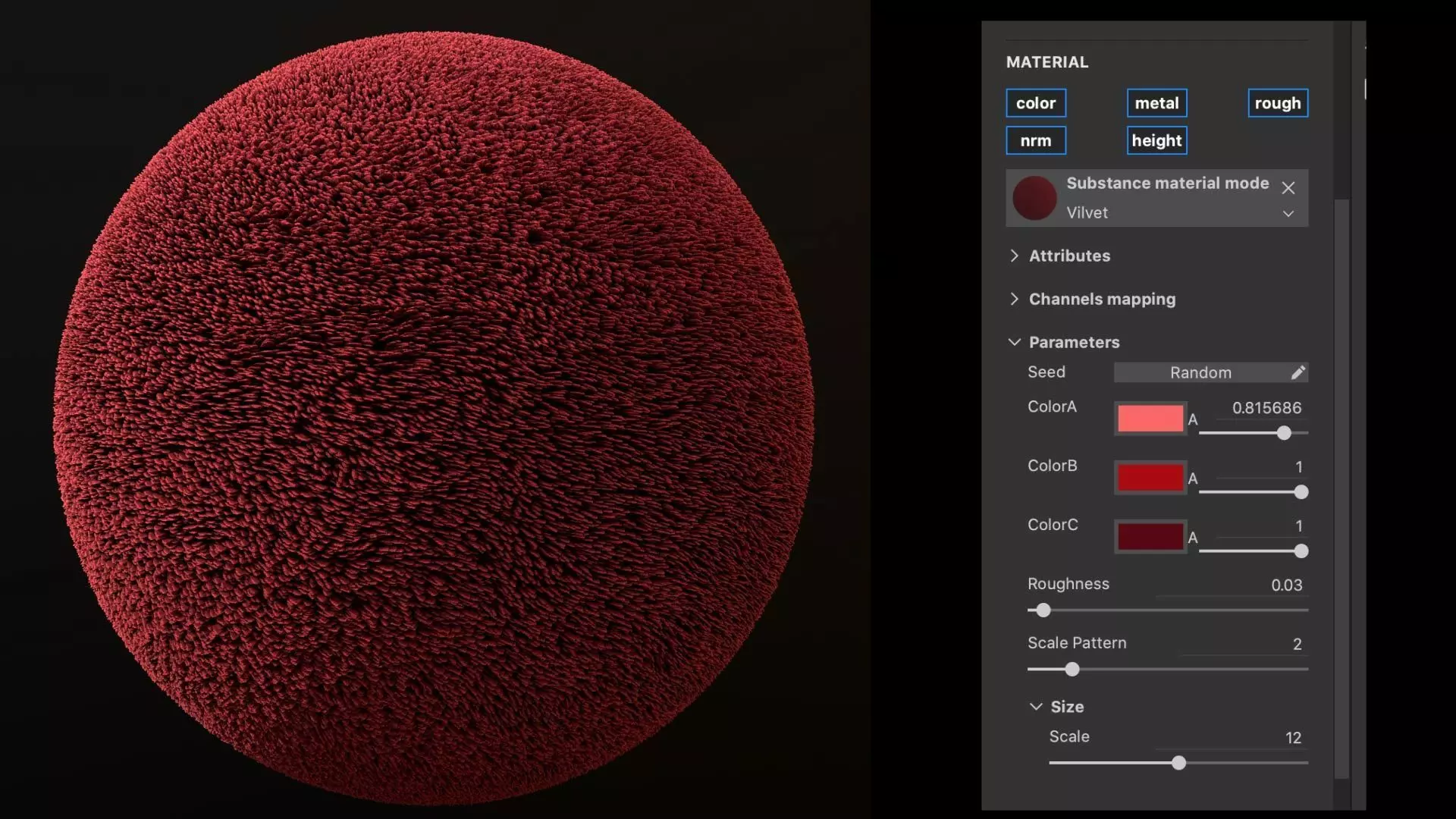Click the Seed edit pencil icon
Screen dimensions: 1456x819
coord(1298,372)
